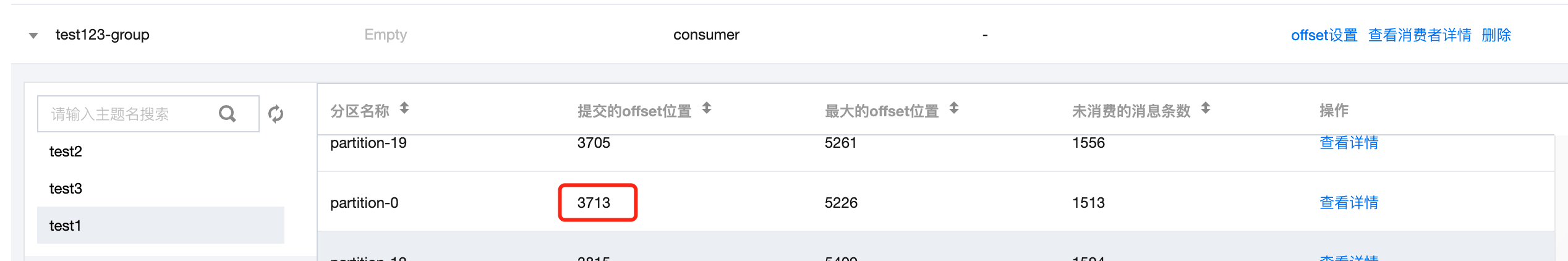Viewport: 1568px width, 261px height.
Task: Sort by 提交的offset位置 column arrows
Action: click(x=707, y=109)
